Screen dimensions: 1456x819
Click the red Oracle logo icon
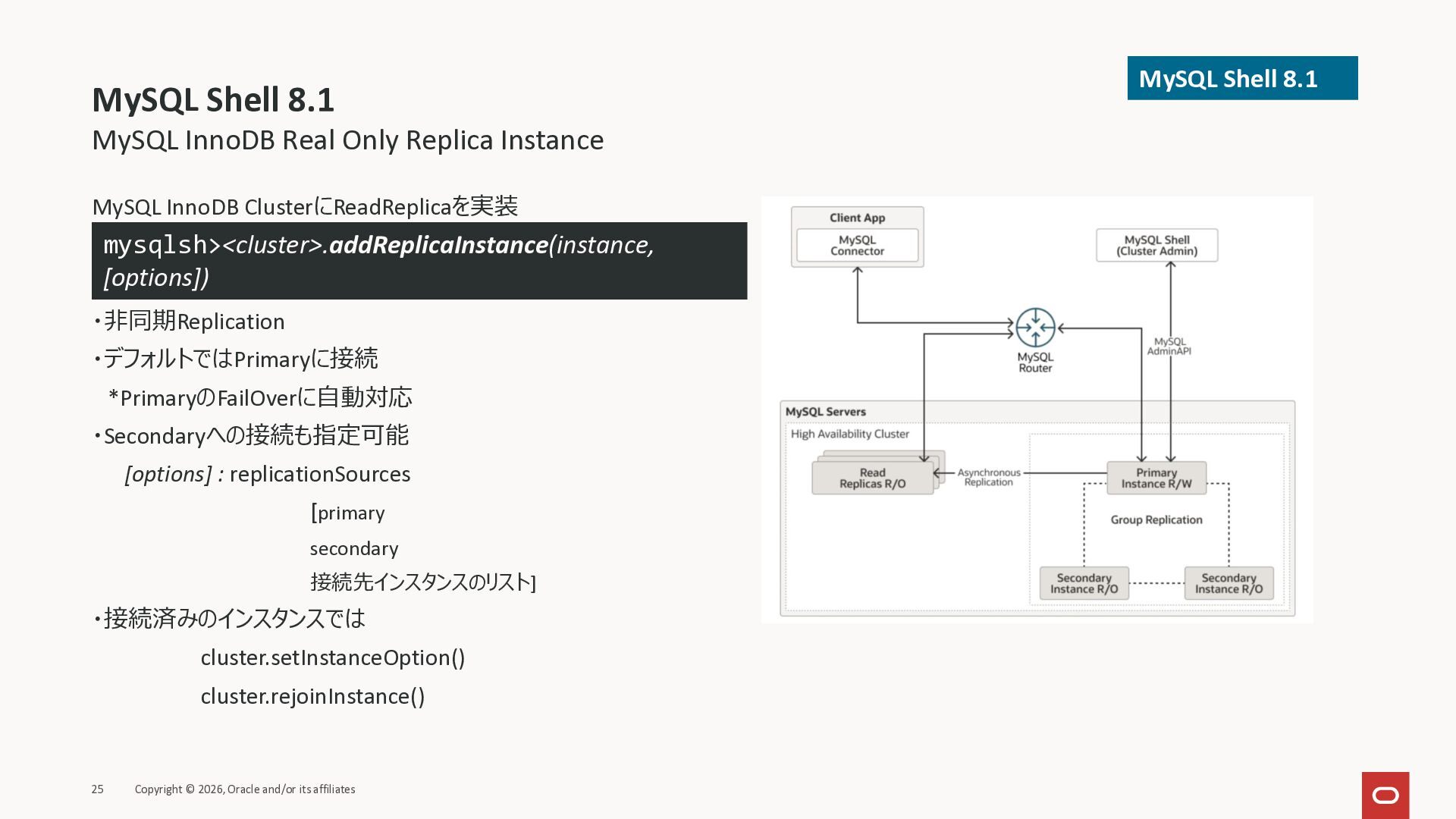1385,795
